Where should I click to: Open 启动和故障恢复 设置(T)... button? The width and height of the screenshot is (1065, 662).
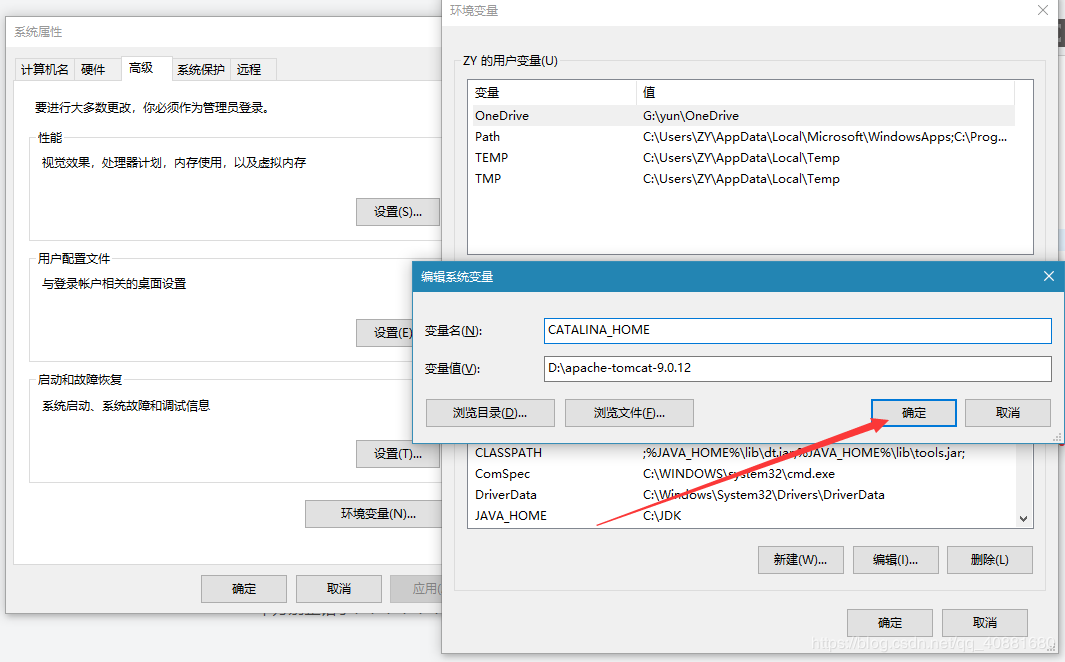[x=397, y=454]
